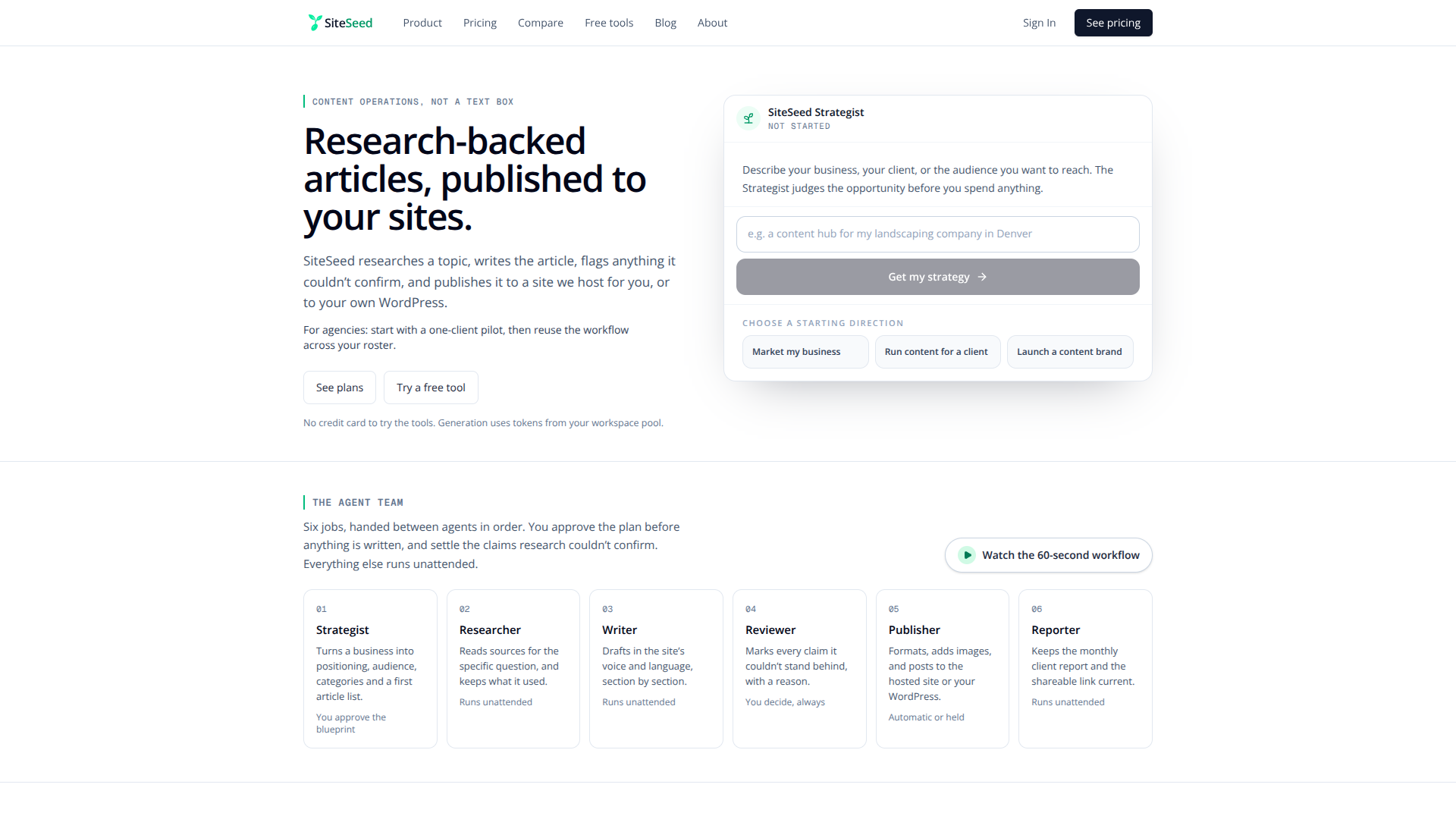1456x819 pixels.
Task: Select the Writer agent card
Action: [656, 669]
